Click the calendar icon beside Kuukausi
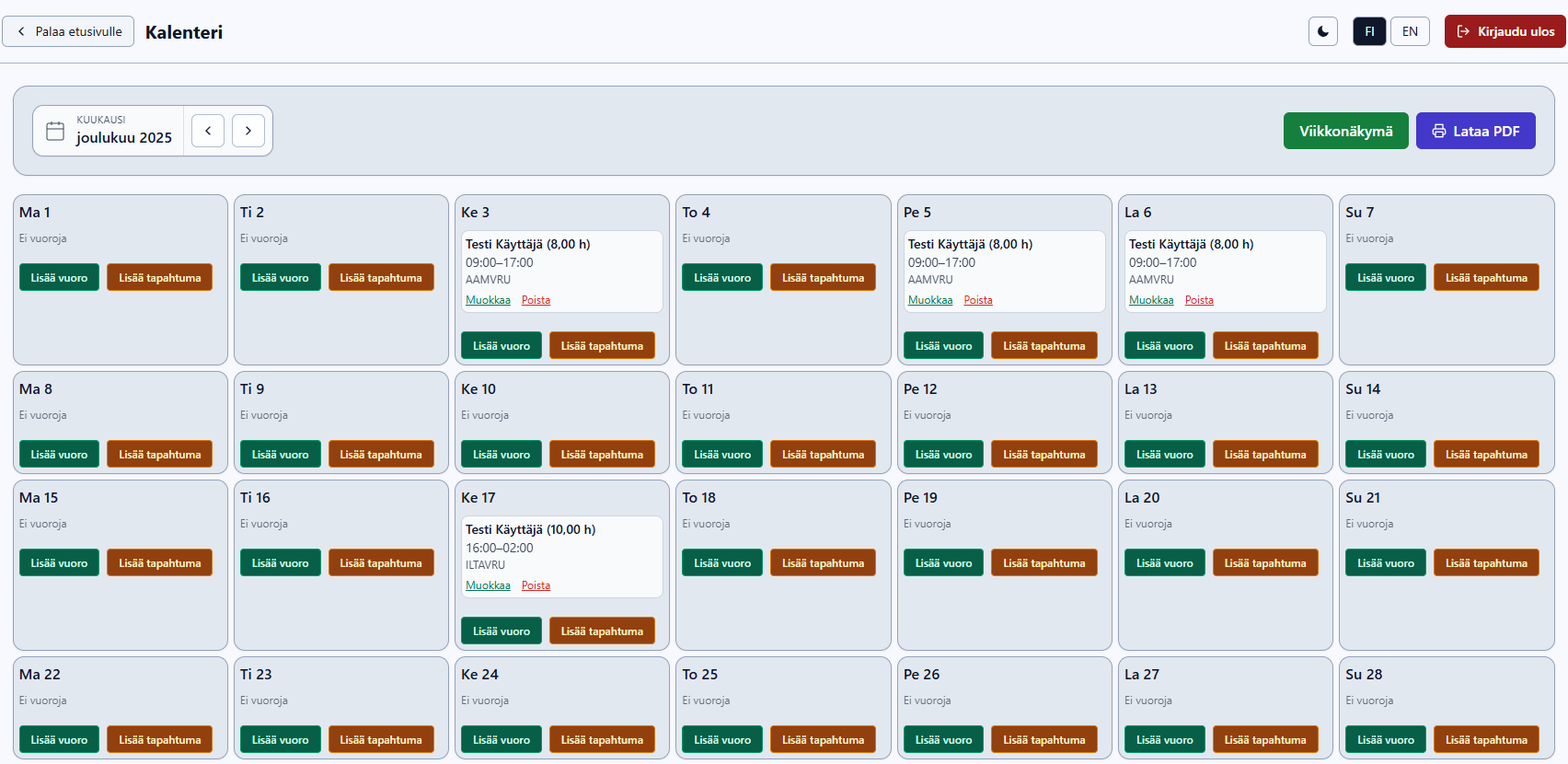The width and height of the screenshot is (1568, 764). click(55, 131)
